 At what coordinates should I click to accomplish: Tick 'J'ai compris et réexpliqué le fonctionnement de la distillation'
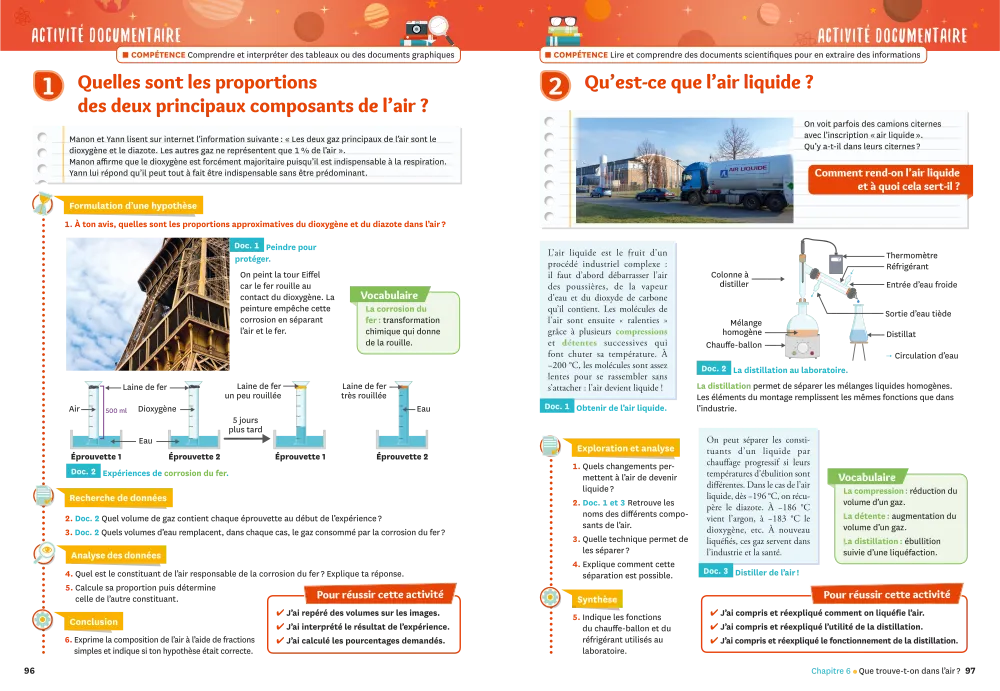click(714, 641)
